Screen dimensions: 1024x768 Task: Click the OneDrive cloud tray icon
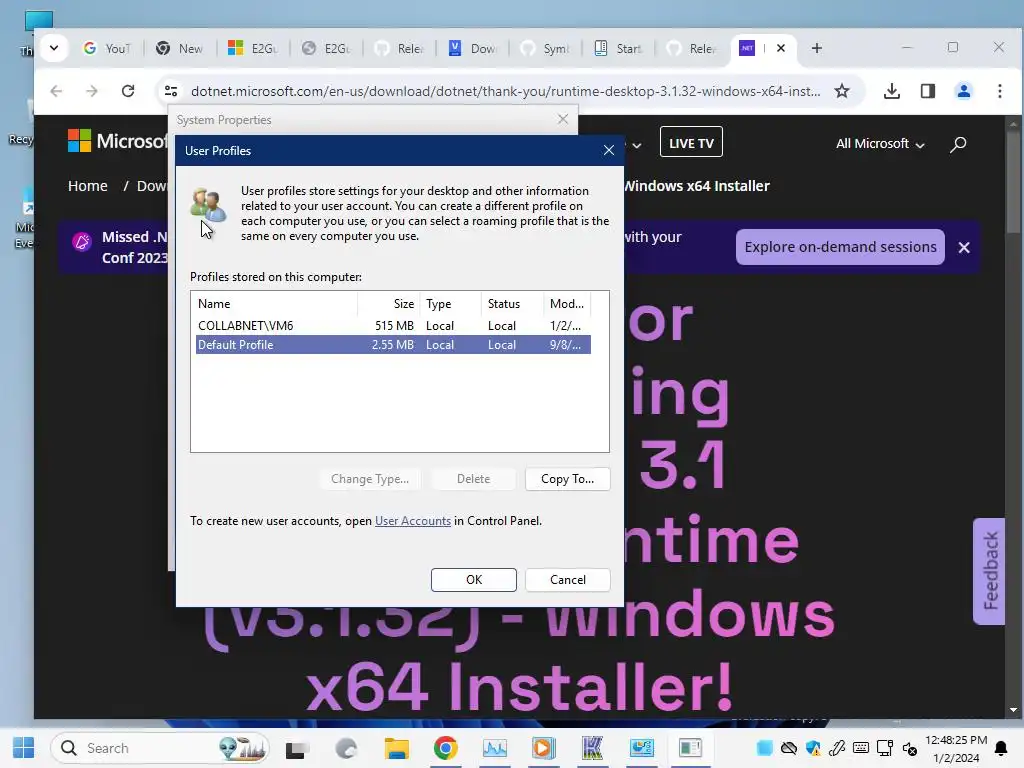789,748
